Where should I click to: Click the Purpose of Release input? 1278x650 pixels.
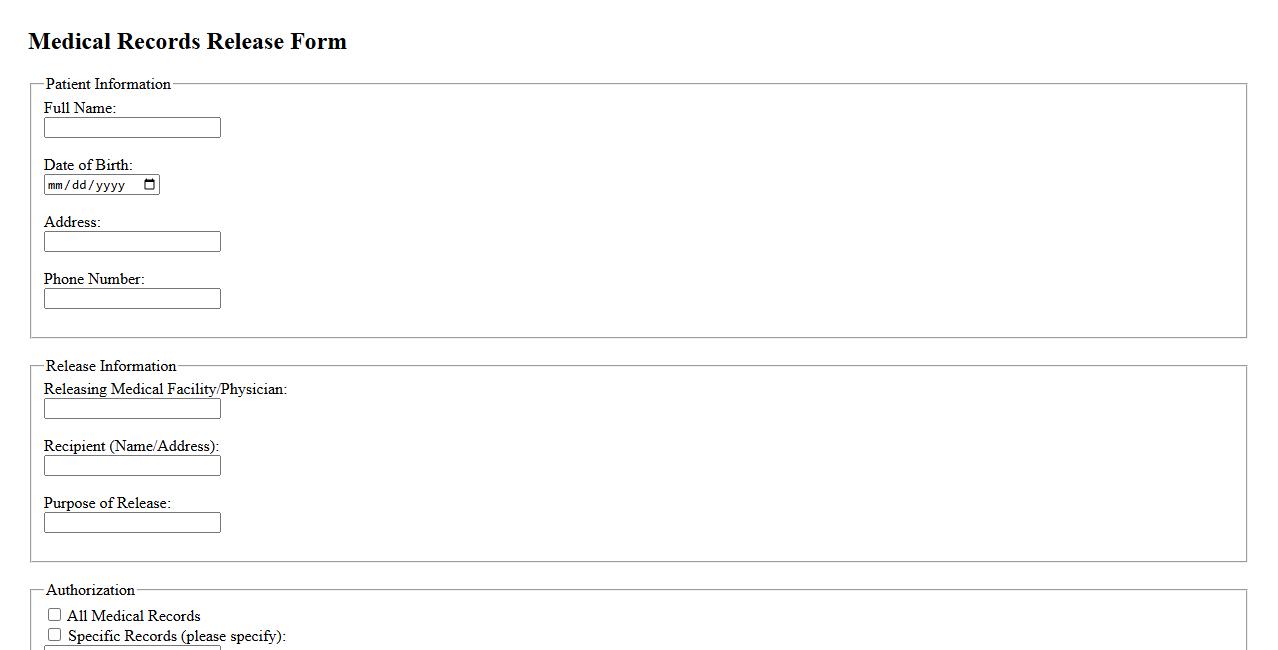pyautogui.click(x=132, y=523)
